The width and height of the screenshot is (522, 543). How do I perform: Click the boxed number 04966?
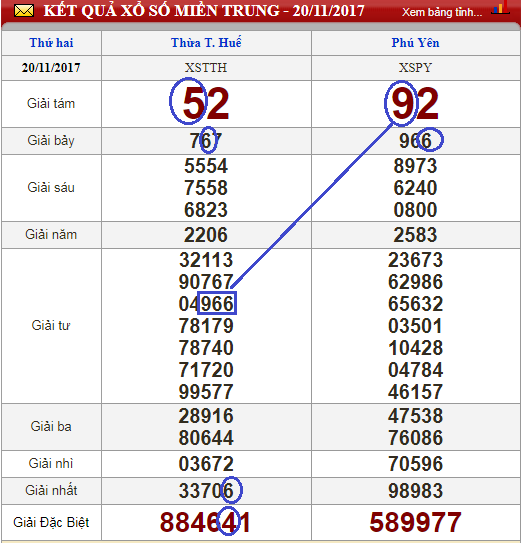pos(206,304)
